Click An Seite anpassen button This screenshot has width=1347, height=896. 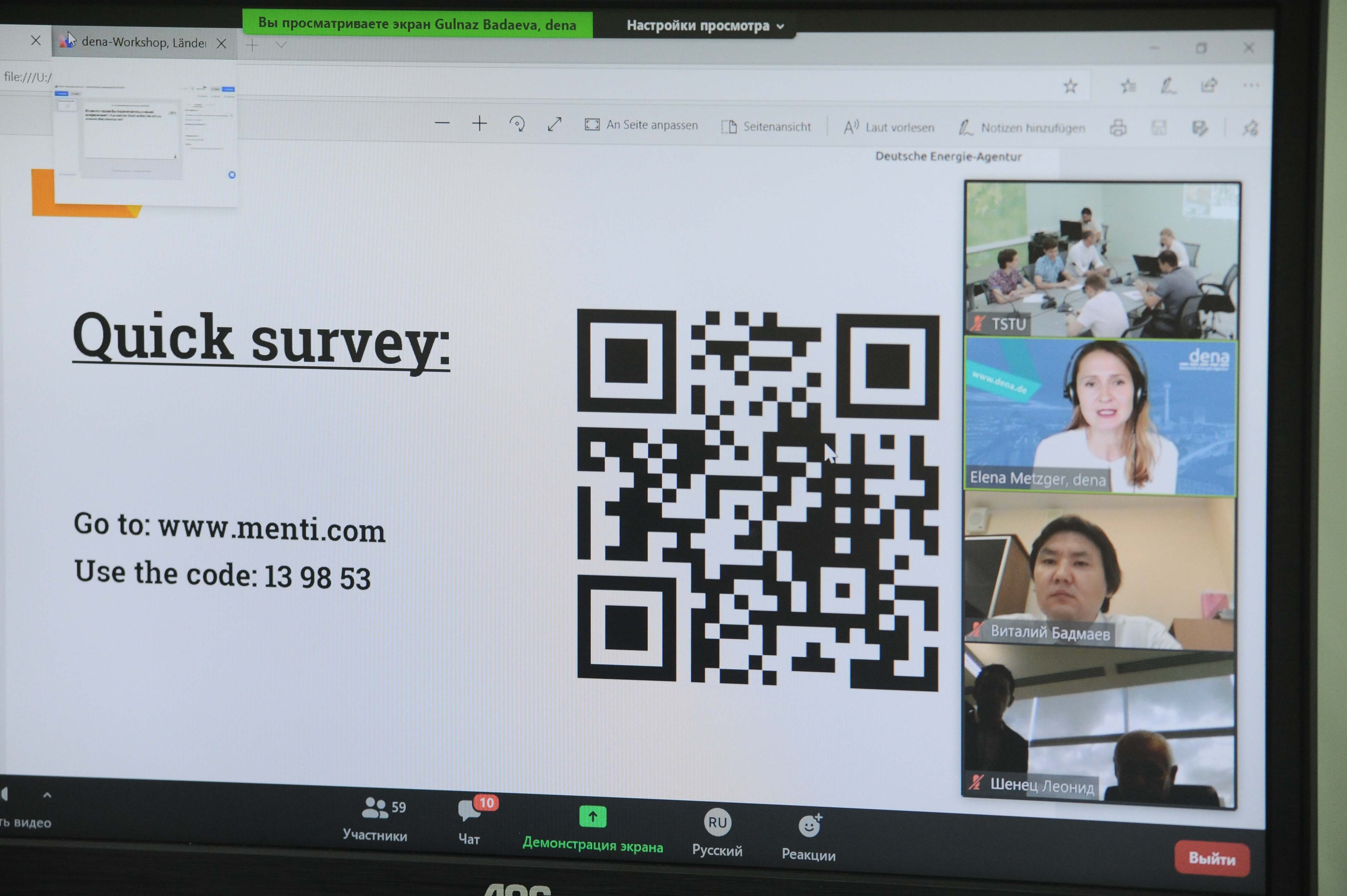641,125
